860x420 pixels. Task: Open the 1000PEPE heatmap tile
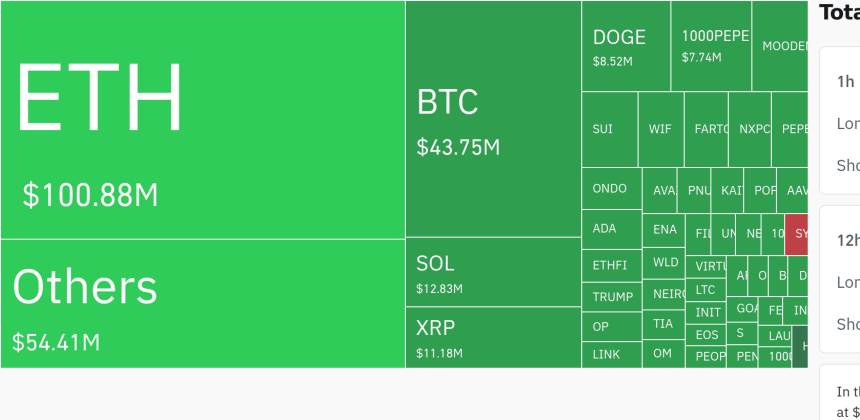(711, 46)
